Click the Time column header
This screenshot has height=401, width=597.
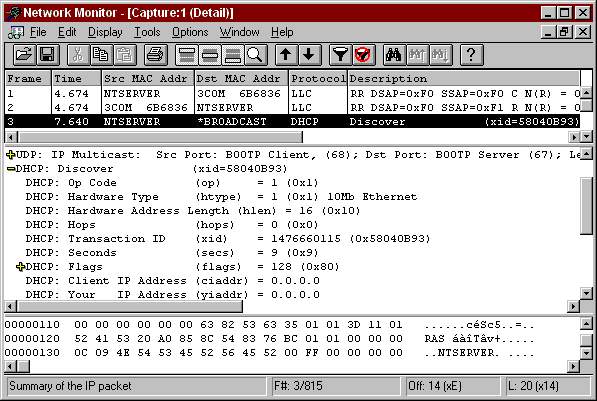pos(77,78)
